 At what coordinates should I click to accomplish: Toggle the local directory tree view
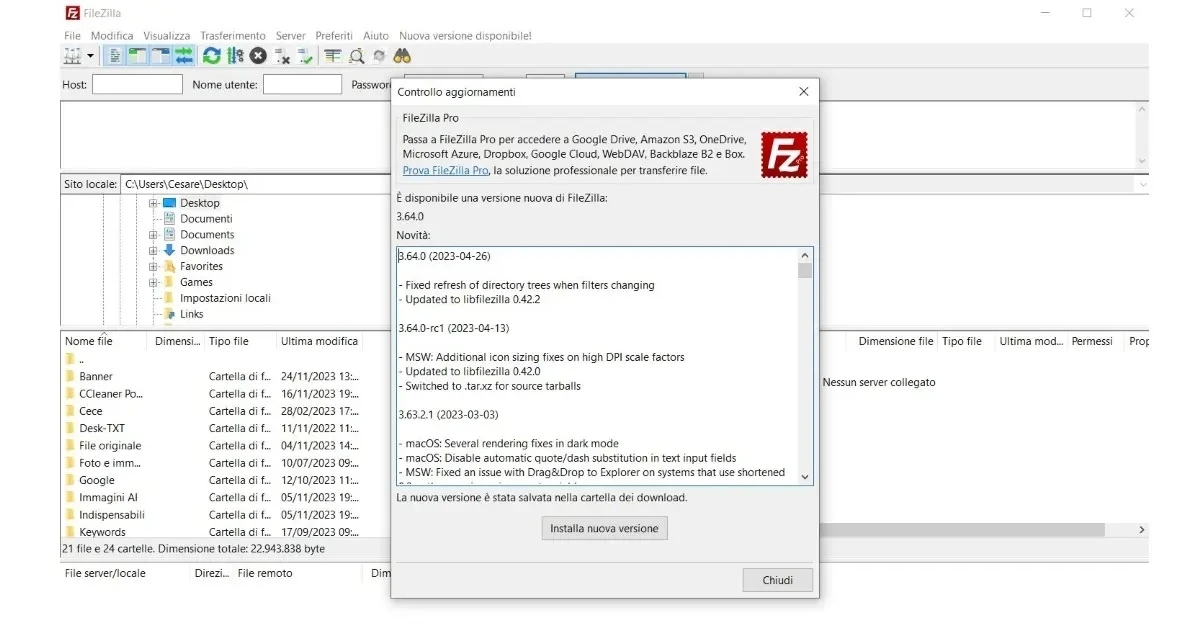coord(137,55)
